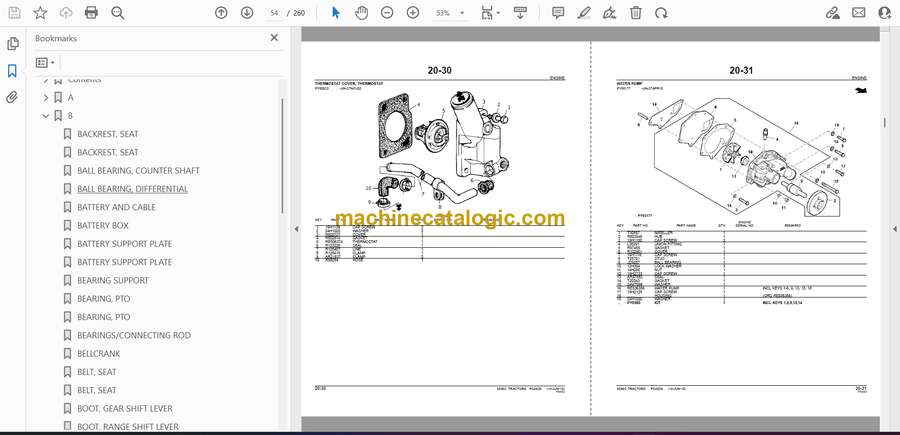Screen dimensions: 900x435
Task: Select the Highlight text pen
Action: (x=584, y=13)
